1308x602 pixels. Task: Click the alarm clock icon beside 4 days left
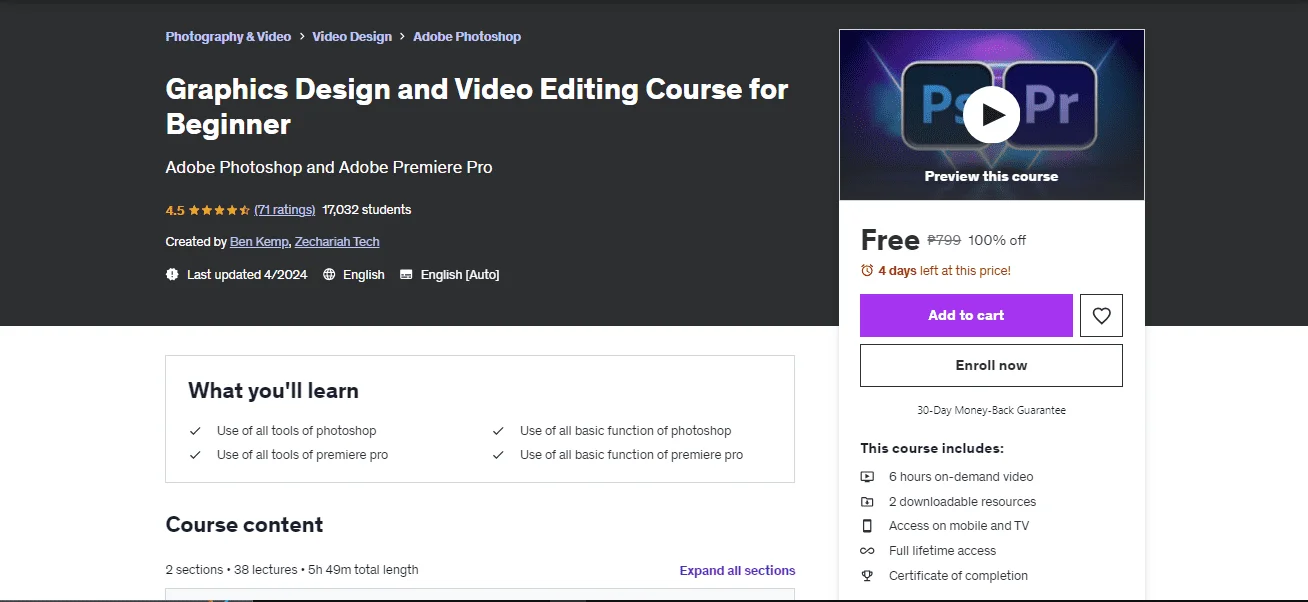point(867,270)
